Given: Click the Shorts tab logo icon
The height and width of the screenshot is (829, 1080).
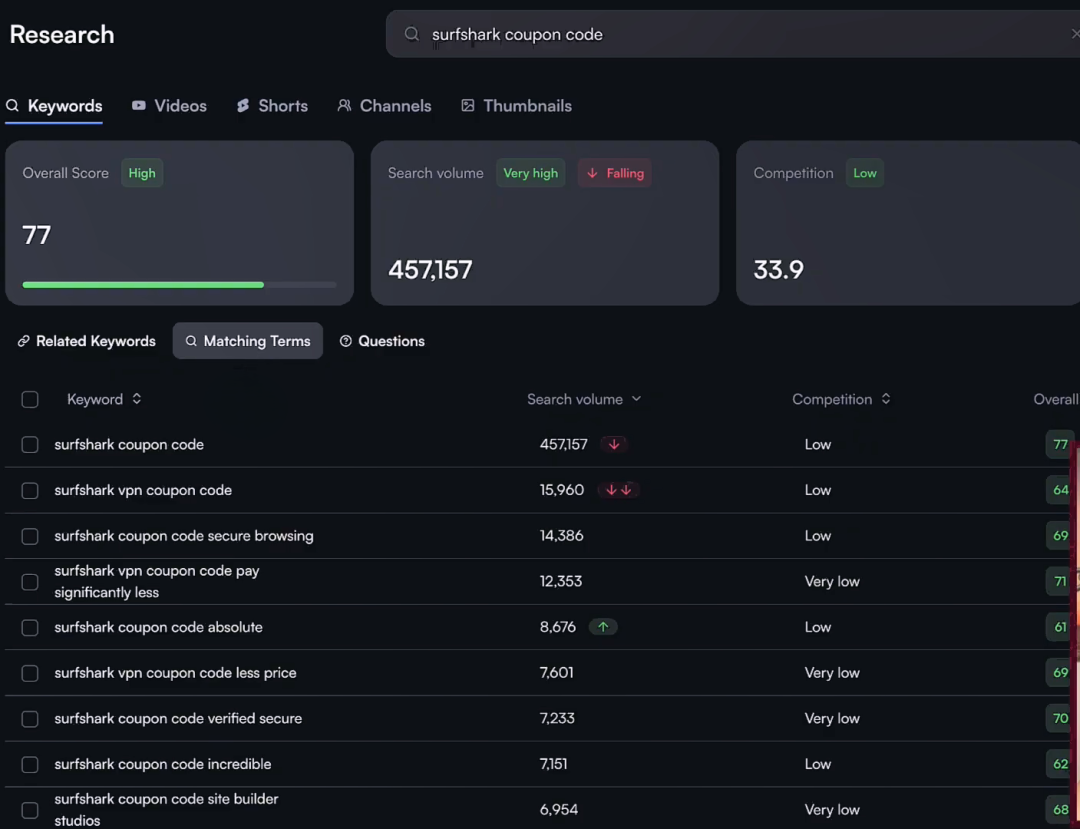Looking at the screenshot, I should click(242, 105).
